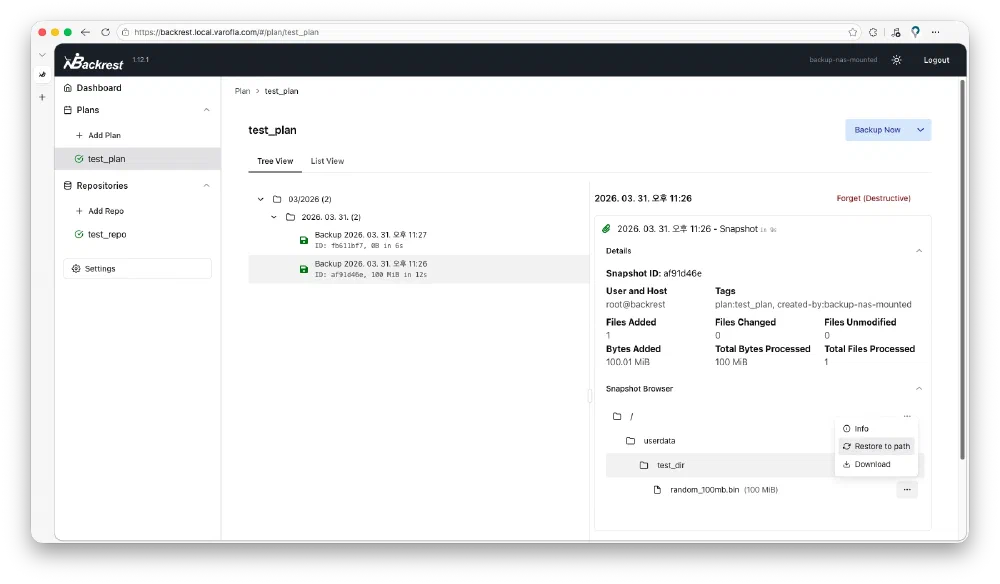The width and height of the screenshot is (1000, 584).
Task: Collapse the 03/2026 tree node
Action: (261, 199)
